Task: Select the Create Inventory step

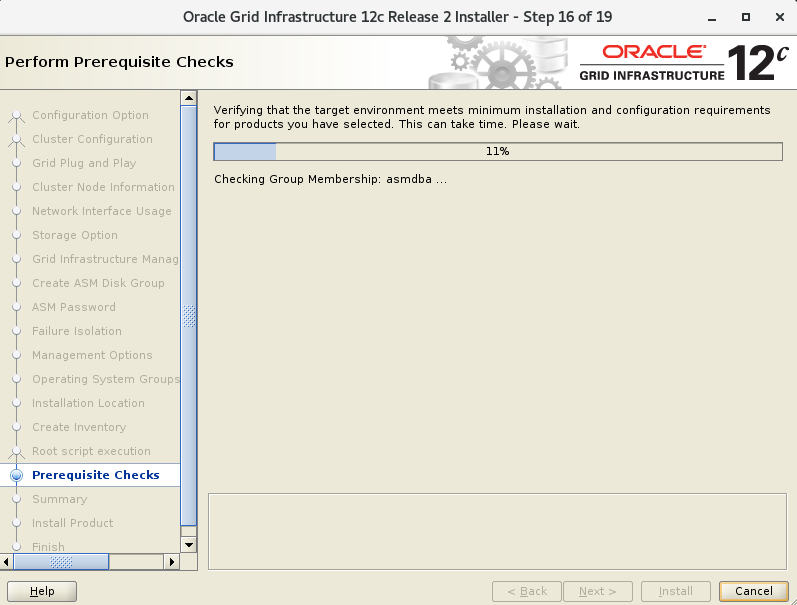Action: coord(79,427)
